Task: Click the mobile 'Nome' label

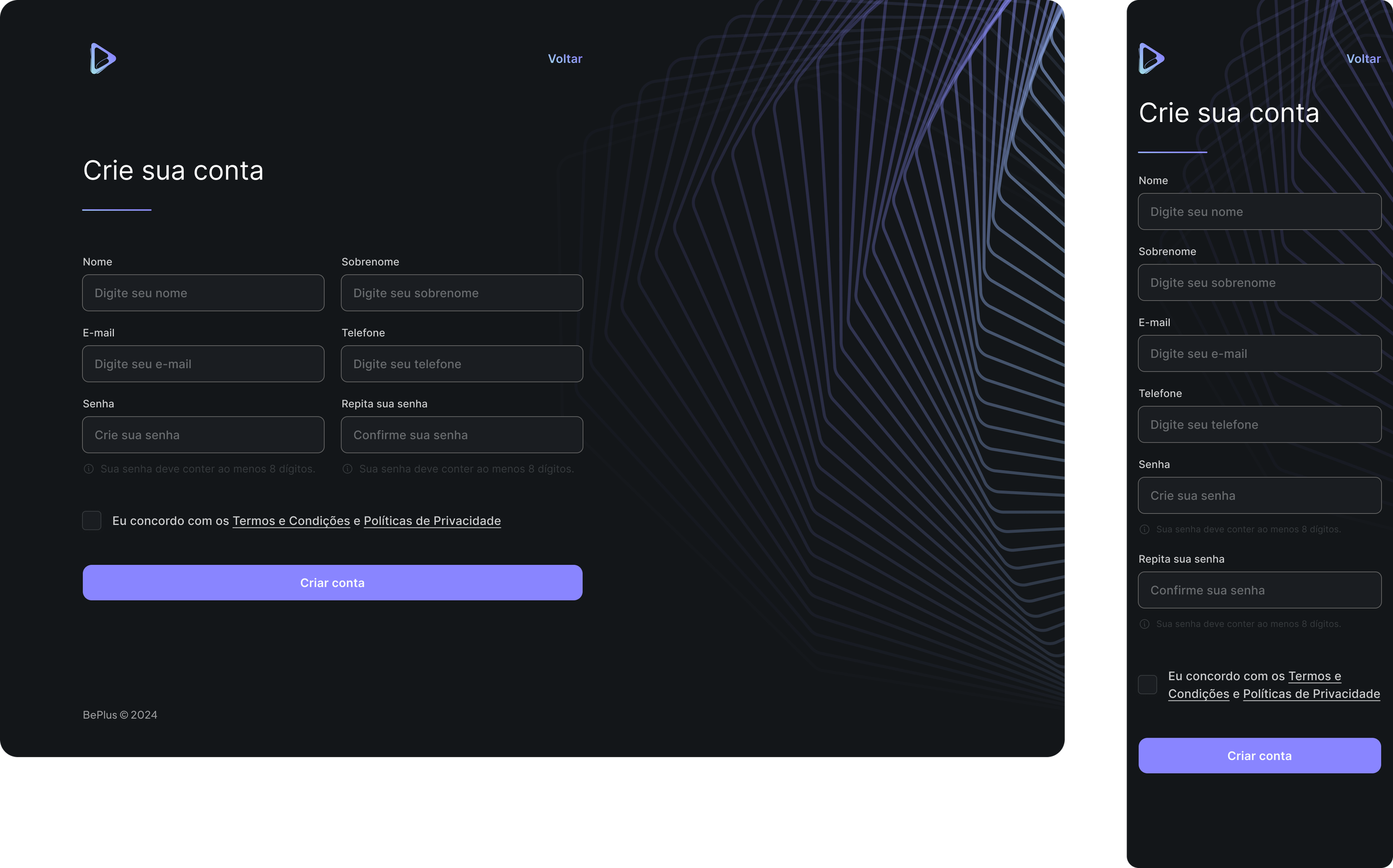Action: (x=1153, y=181)
